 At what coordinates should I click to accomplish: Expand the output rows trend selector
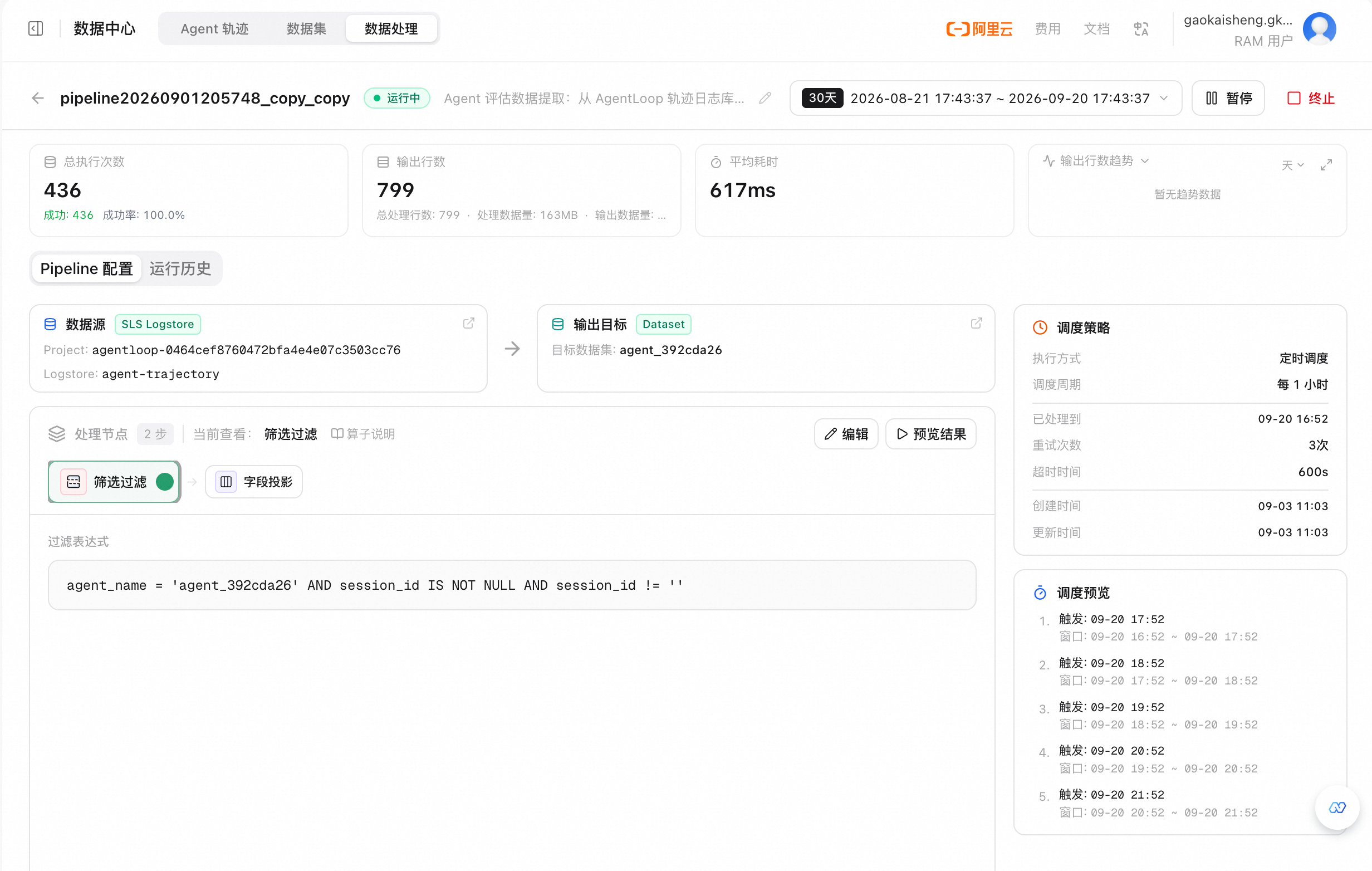point(1096,161)
